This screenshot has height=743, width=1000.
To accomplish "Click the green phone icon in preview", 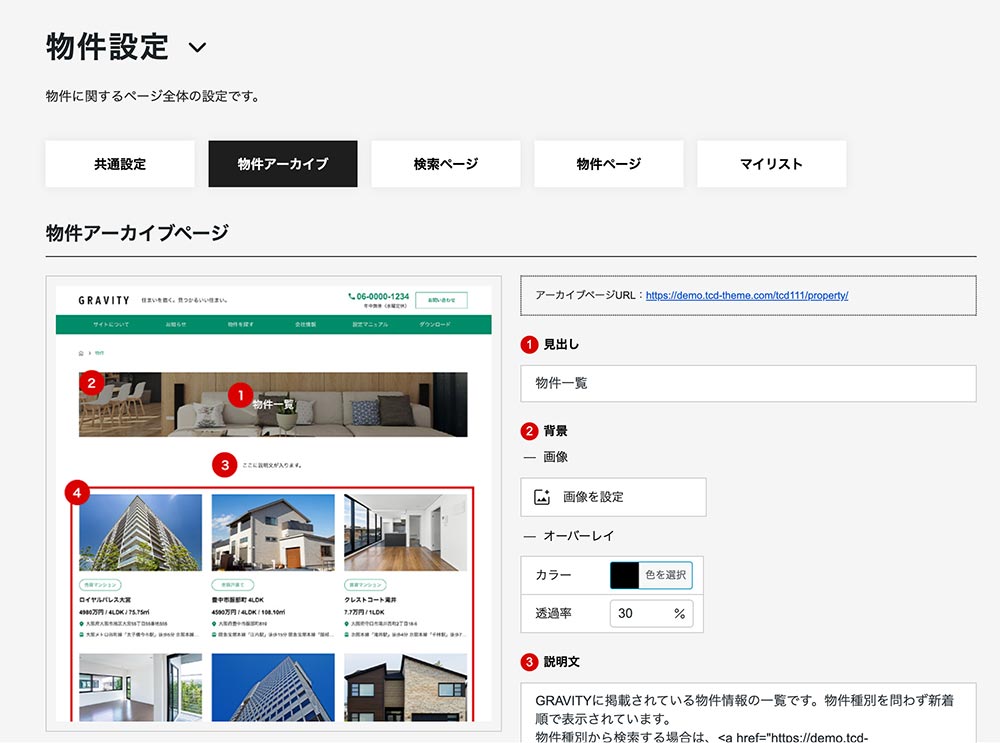I will [x=352, y=297].
